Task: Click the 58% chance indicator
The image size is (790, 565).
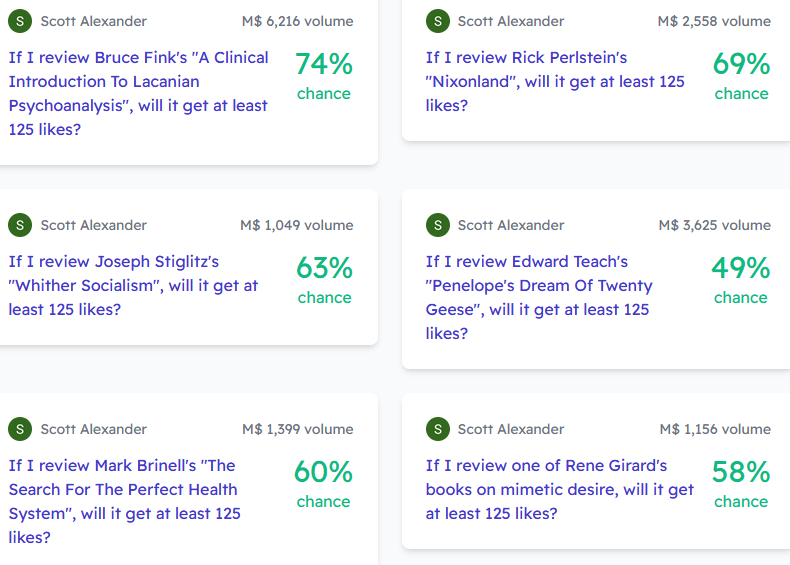Action: pyautogui.click(x=741, y=483)
